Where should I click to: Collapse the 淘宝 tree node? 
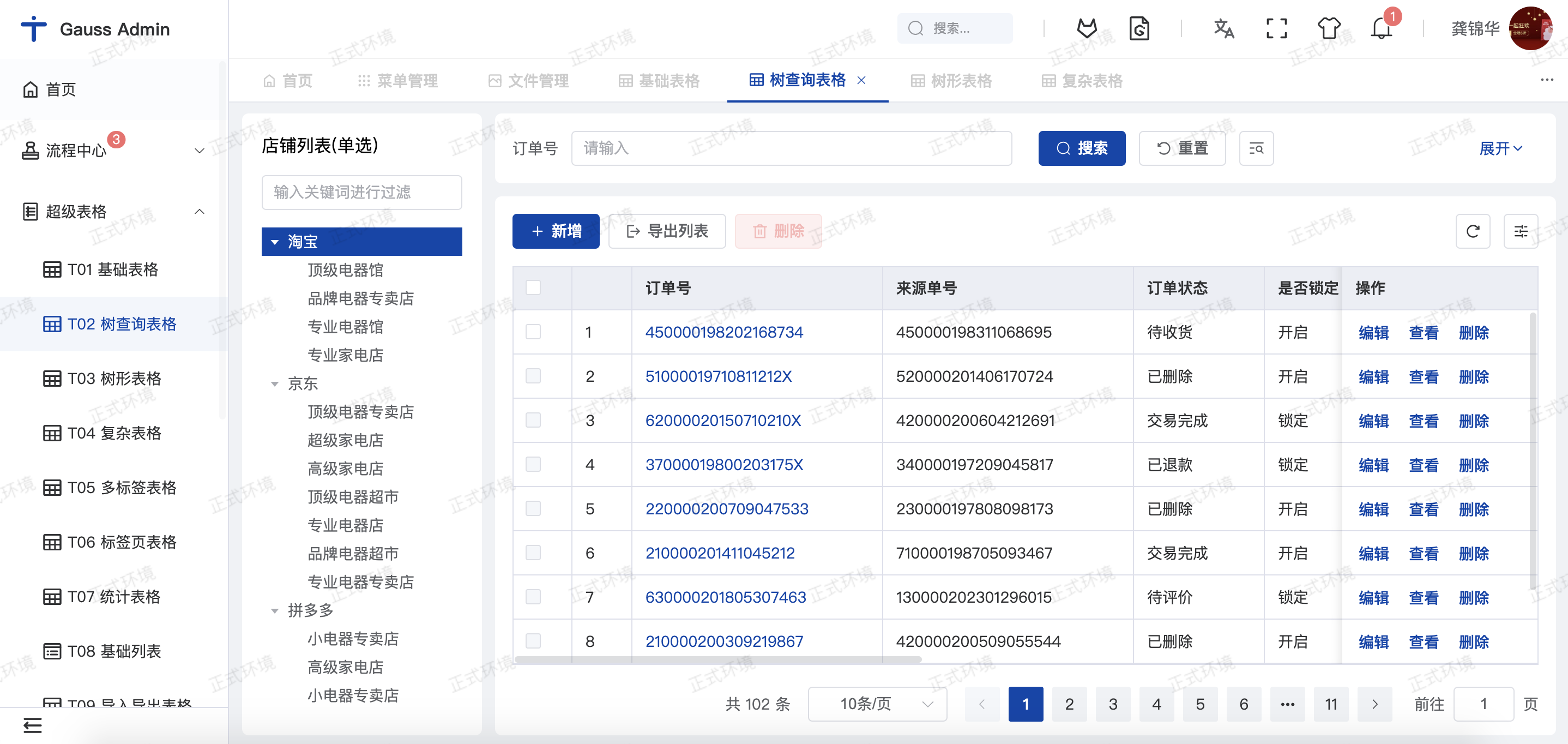click(275, 241)
